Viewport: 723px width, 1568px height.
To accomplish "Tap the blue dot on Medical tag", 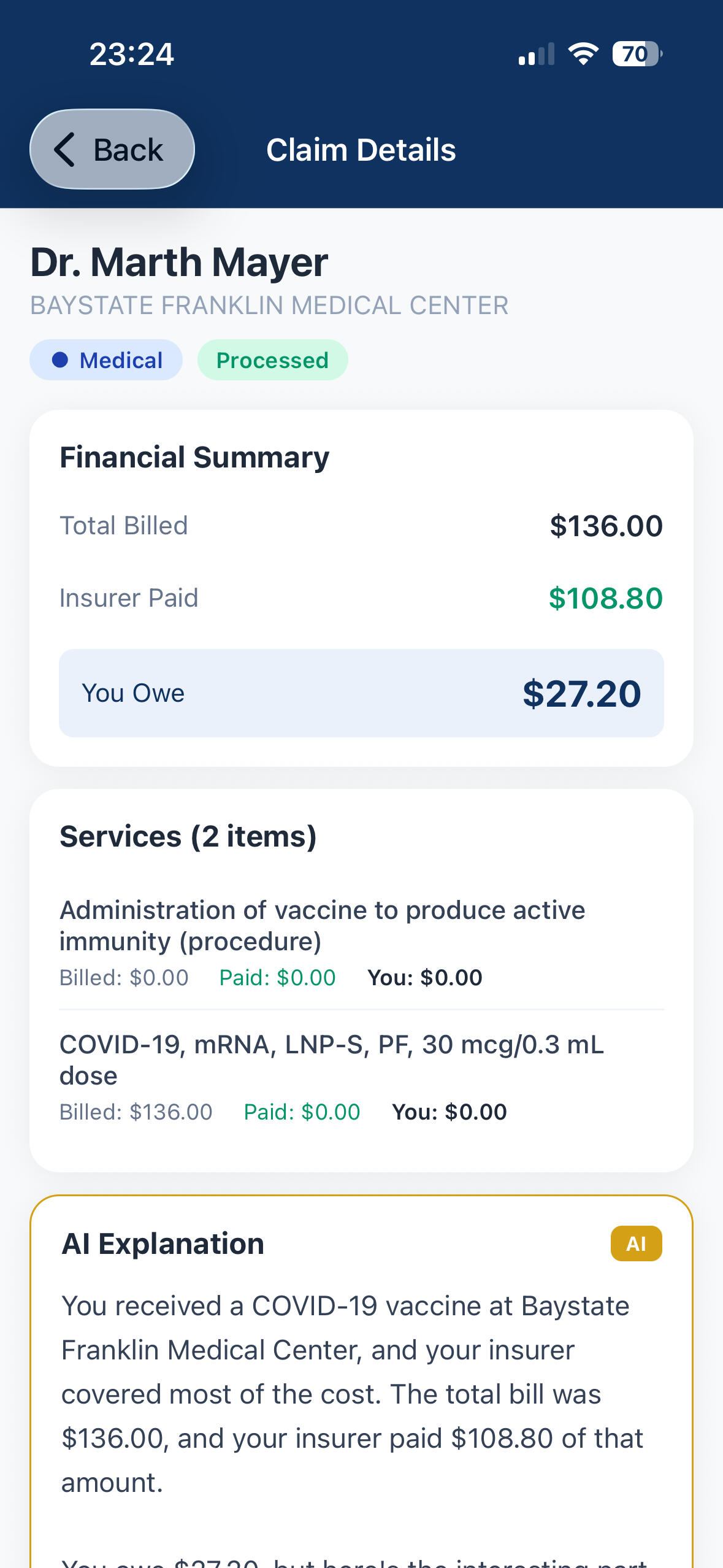I will coord(60,360).
